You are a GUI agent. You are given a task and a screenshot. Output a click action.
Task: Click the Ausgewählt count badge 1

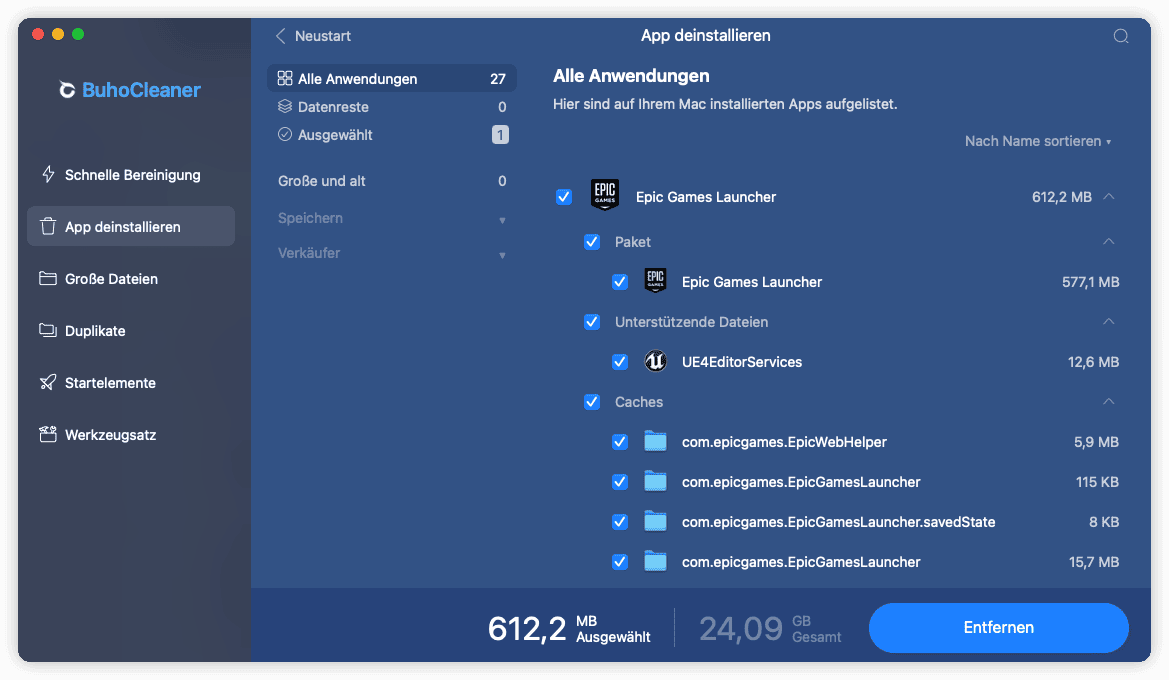tap(500, 135)
